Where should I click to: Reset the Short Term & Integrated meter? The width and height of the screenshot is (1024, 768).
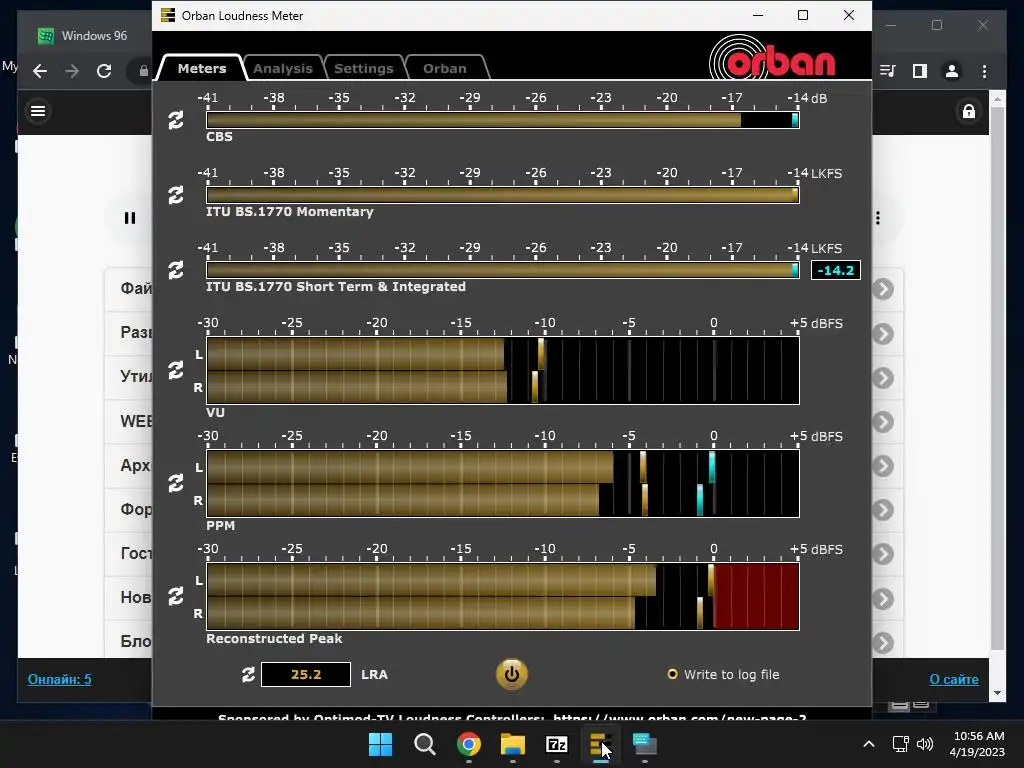coord(176,270)
